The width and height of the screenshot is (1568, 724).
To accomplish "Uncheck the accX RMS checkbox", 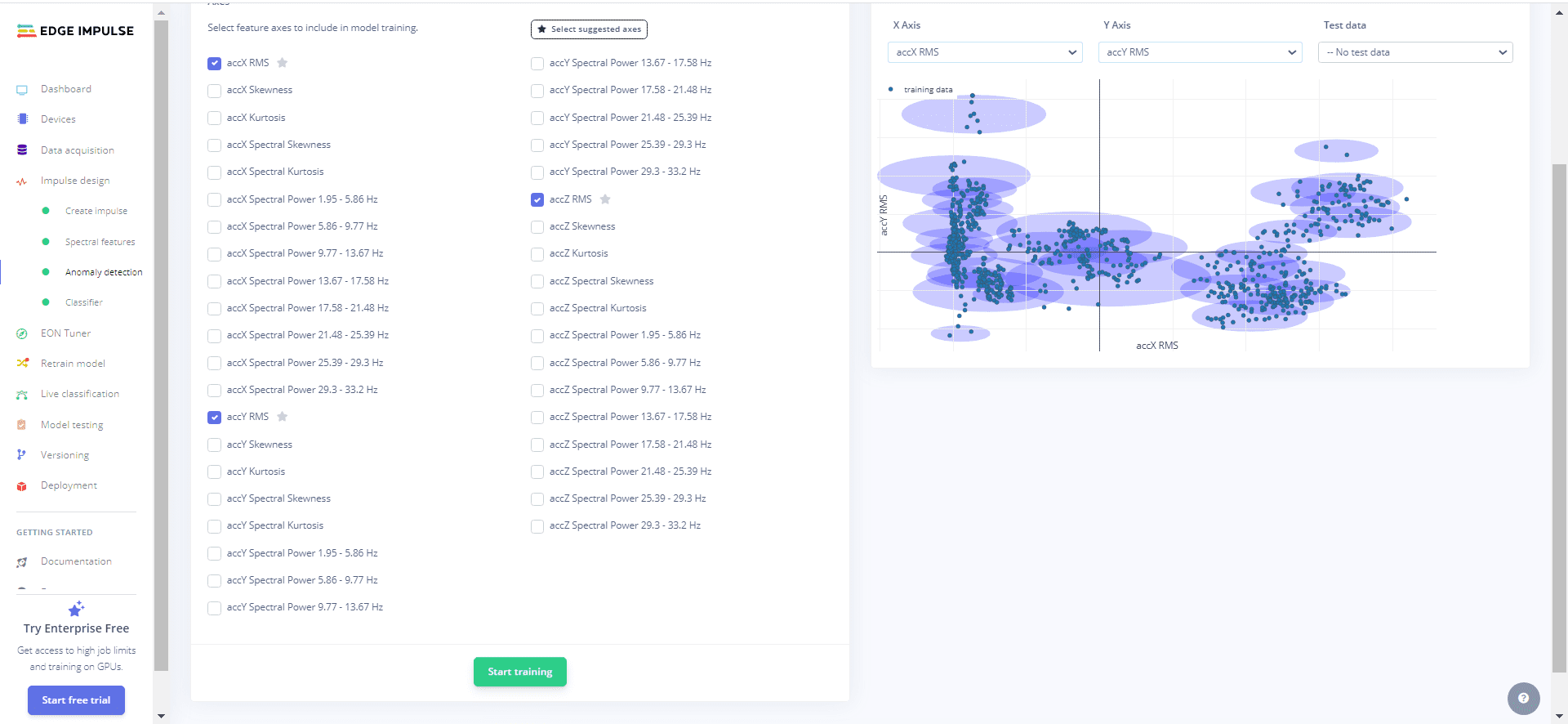I will [x=214, y=64].
